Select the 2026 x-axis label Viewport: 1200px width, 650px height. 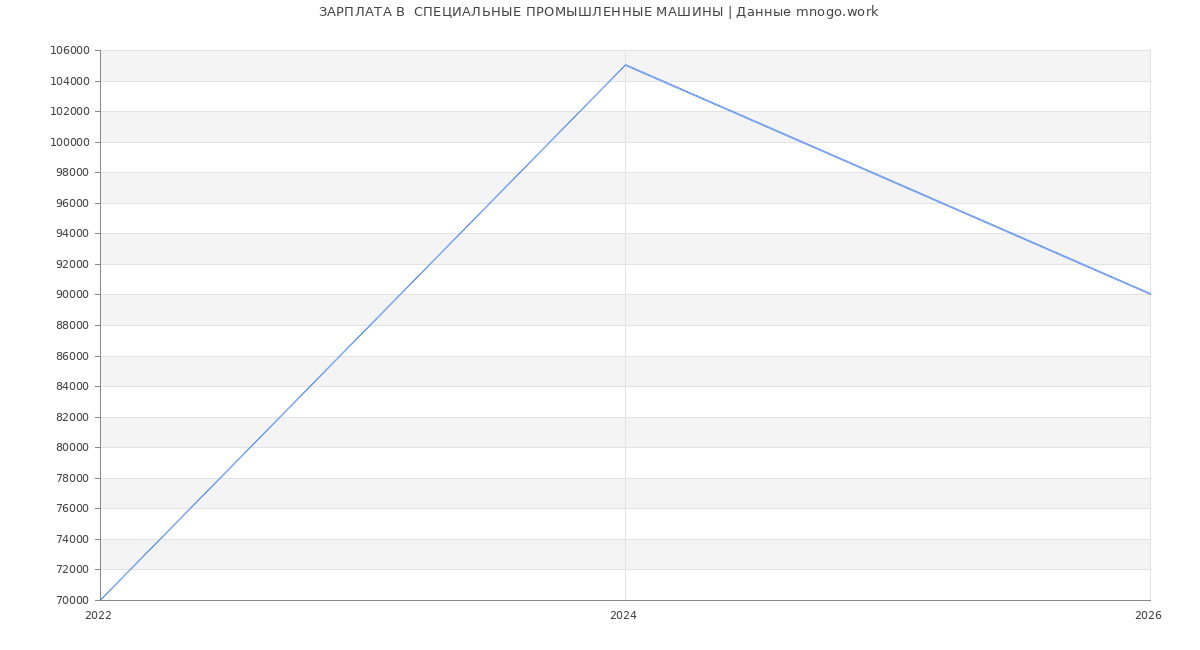(x=1148, y=616)
